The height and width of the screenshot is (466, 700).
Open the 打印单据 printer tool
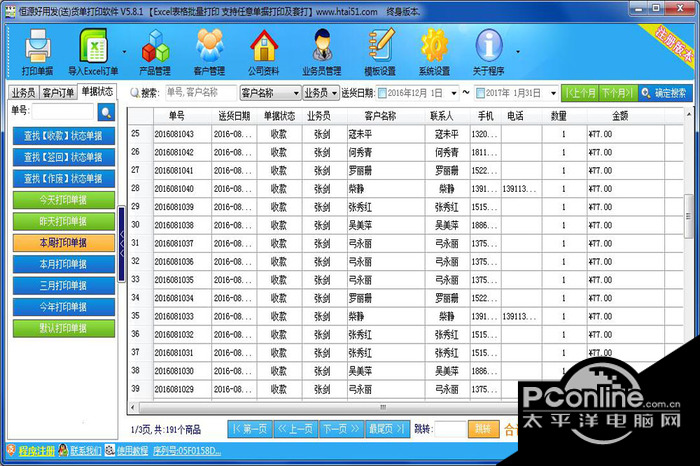pyautogui.click(x=38, y=52)
